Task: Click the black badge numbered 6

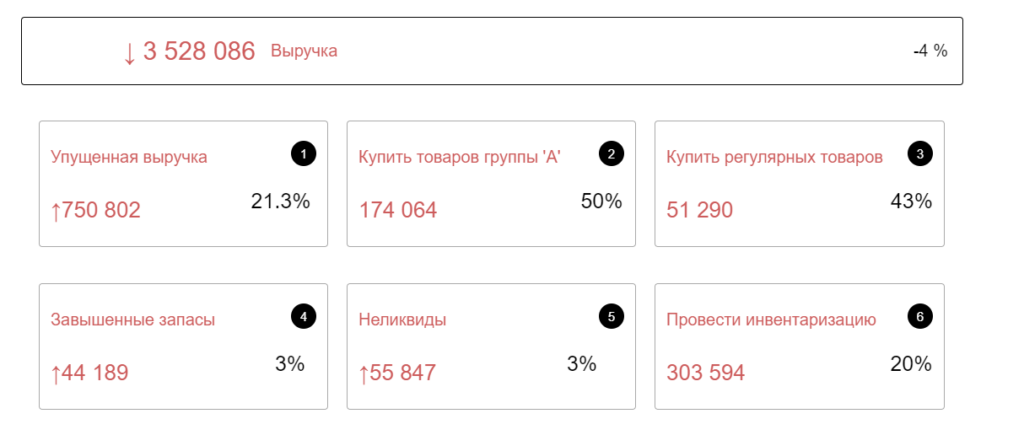Action: tap(919, 317)
